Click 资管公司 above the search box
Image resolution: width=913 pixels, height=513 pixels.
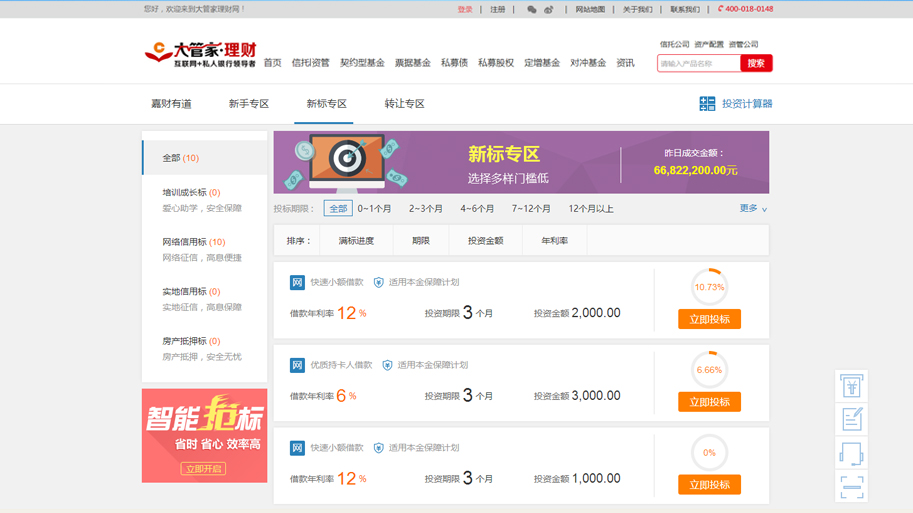click(x=744, y=44)
